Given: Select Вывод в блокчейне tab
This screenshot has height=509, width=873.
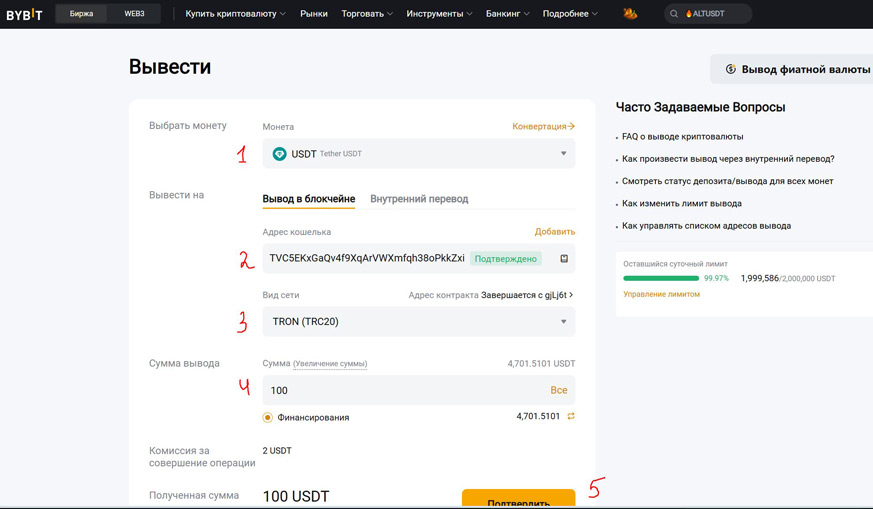Looking at the screenshot, I should click(x=308, y=199).
